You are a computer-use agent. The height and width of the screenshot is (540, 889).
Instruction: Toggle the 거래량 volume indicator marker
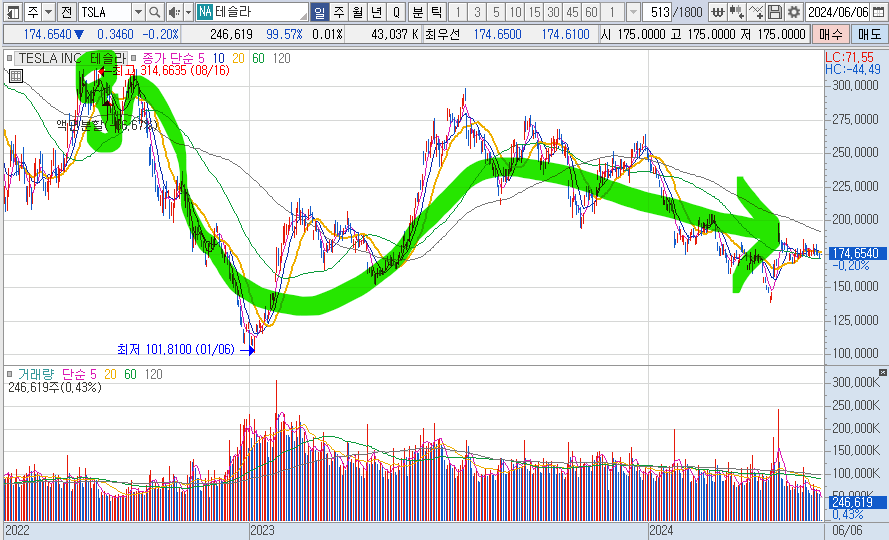(x=10, y=374)
